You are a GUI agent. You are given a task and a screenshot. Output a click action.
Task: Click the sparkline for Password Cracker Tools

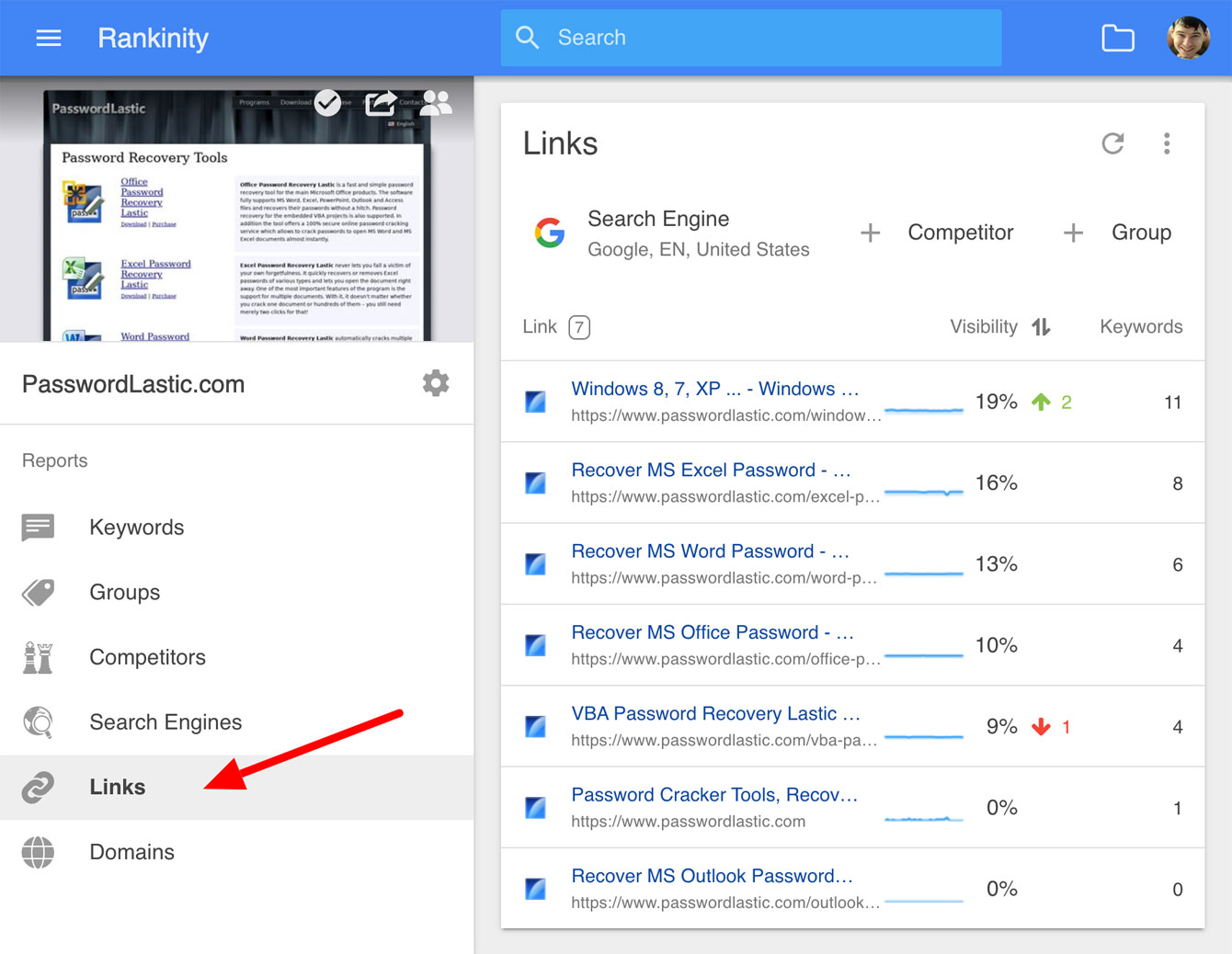(923, 818)
